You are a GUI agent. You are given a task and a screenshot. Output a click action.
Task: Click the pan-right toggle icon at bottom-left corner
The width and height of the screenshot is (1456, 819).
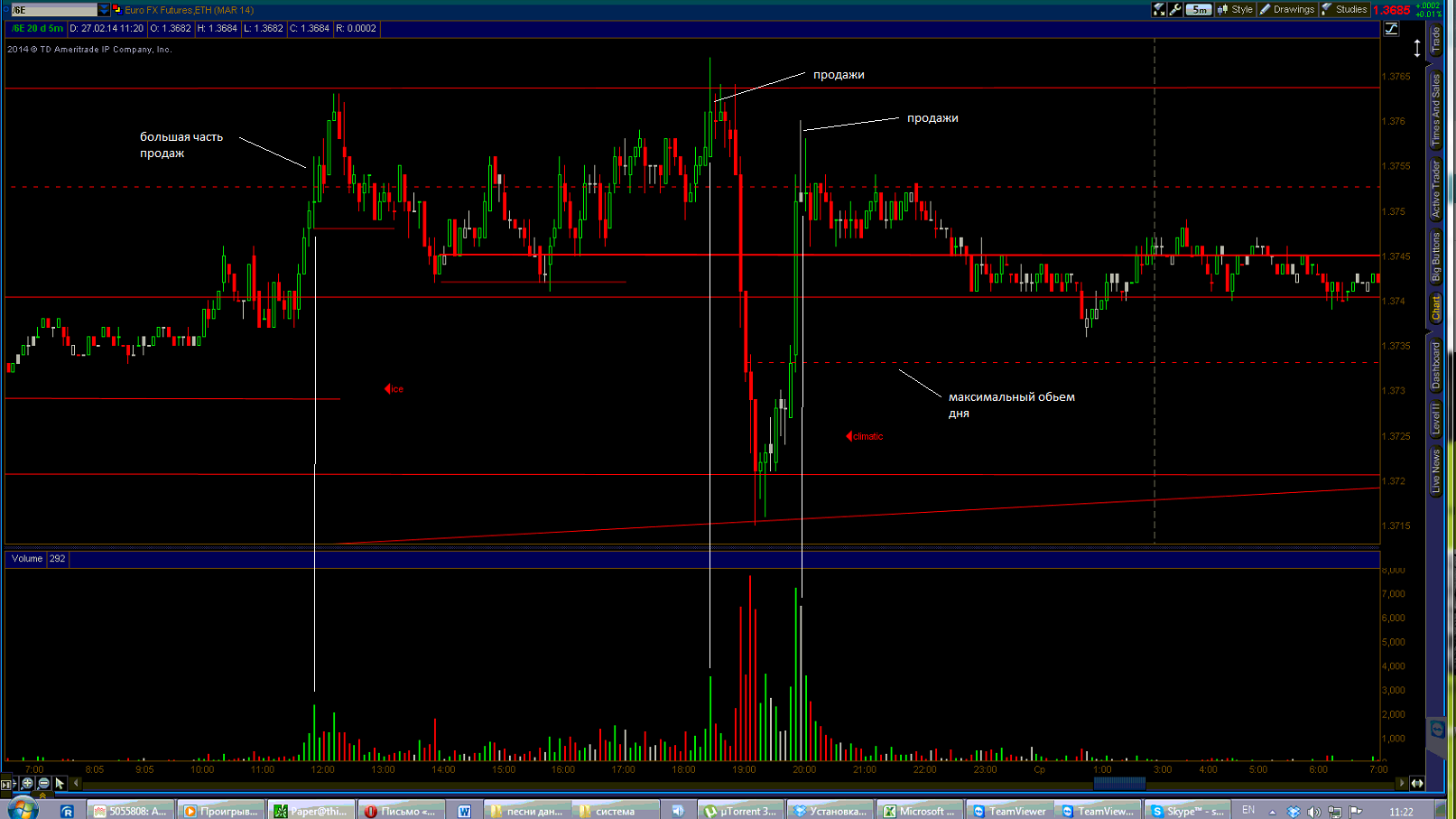[x=8, y=784]
